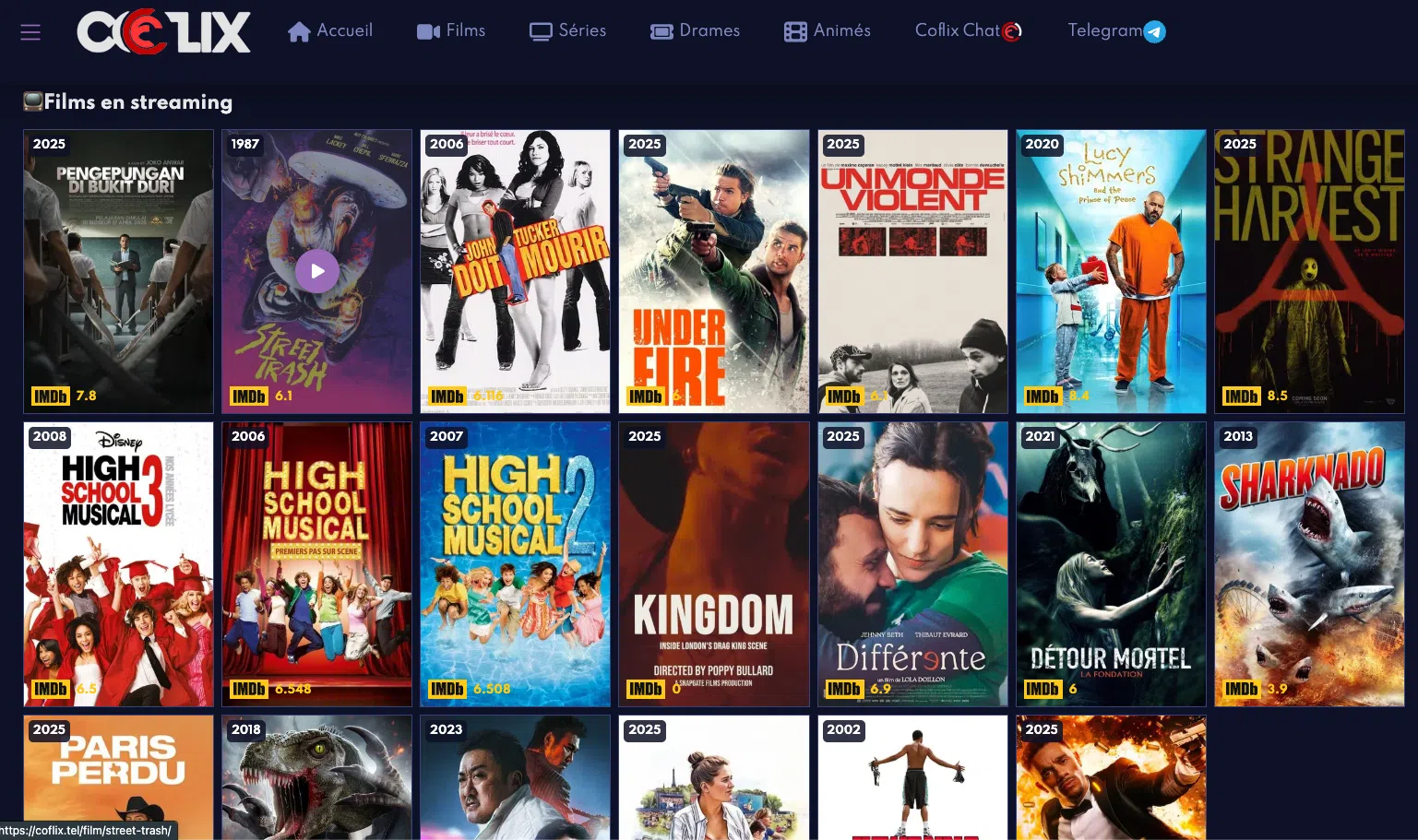Open High School Musical 3 poster
The width and height of the screenshot is (1418, 840).
coord(118,564)
